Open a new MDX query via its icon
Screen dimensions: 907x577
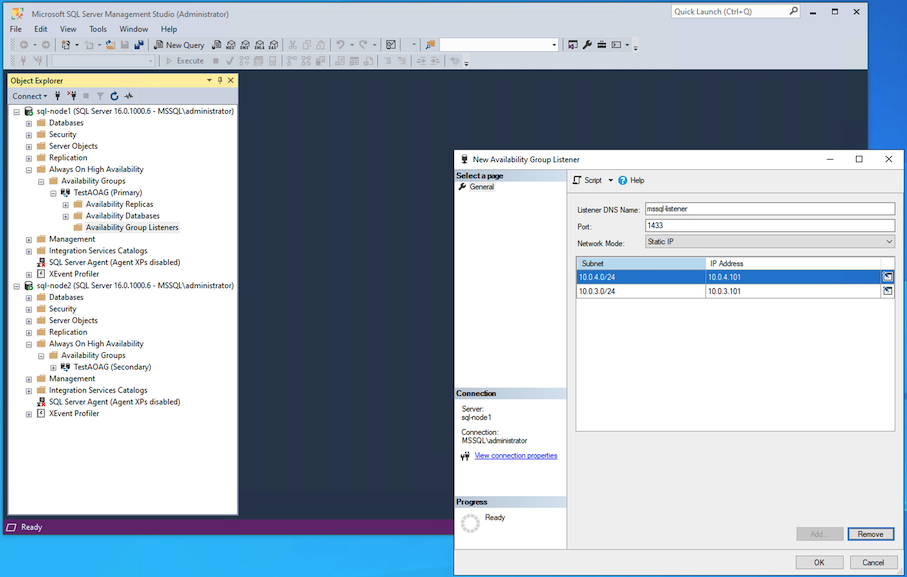click(231, 45)
